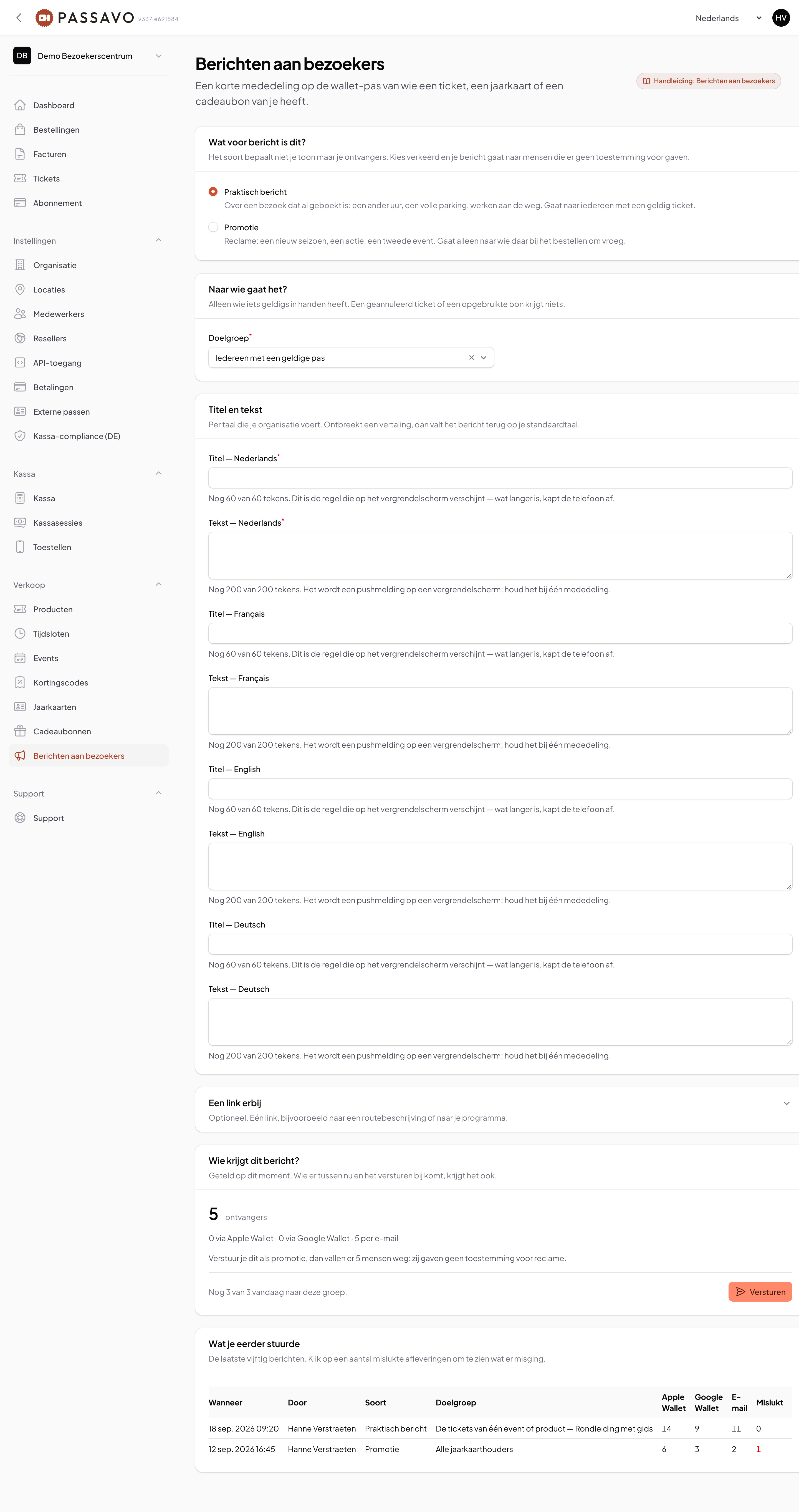Open the Doelgroep dropdown chevron
799x1512 pixels.
click(x=483, y=357)
